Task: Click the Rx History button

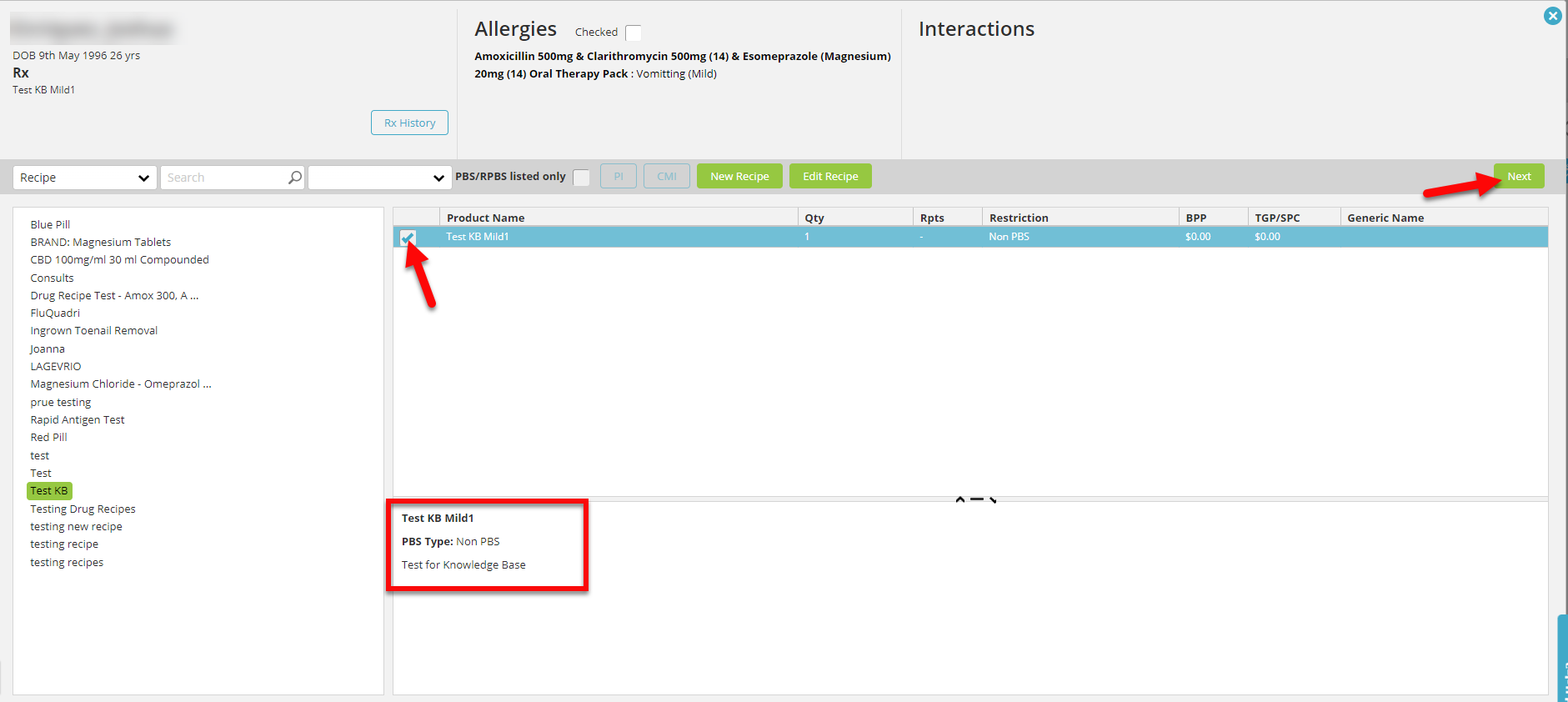Action: (409, 123)
